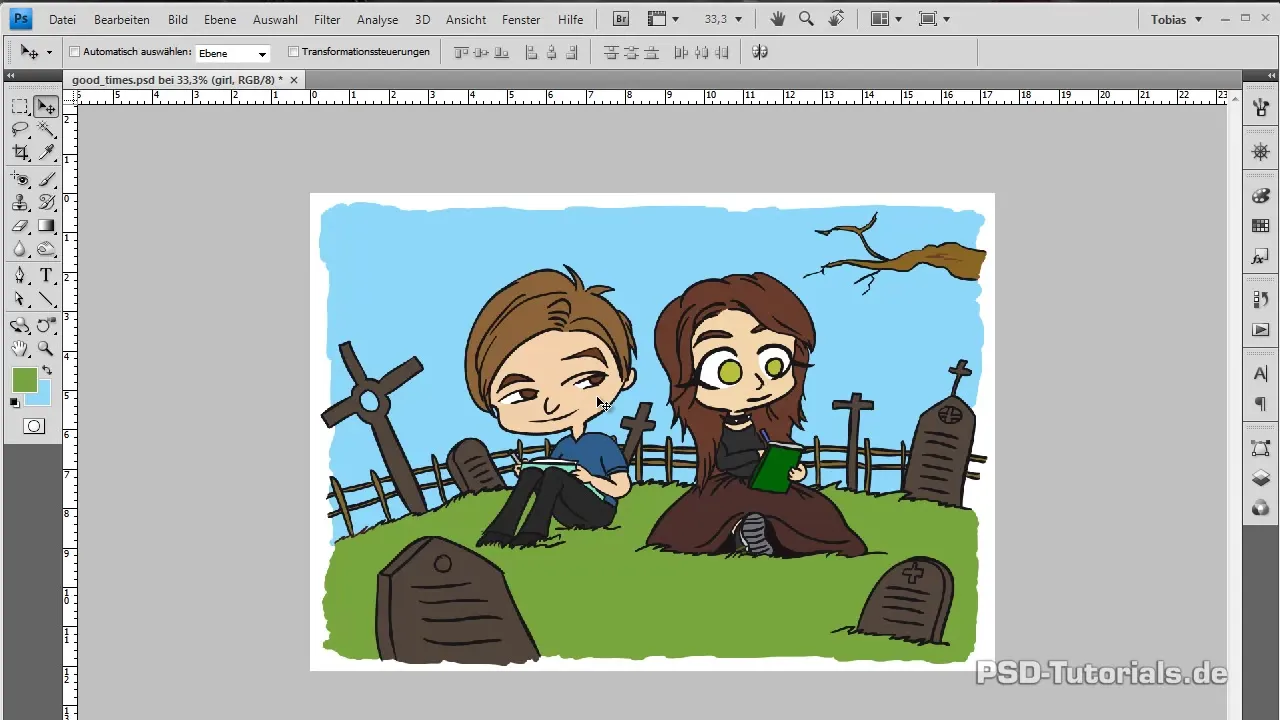Click the Zoom tool in application bar

coord(806,19)
